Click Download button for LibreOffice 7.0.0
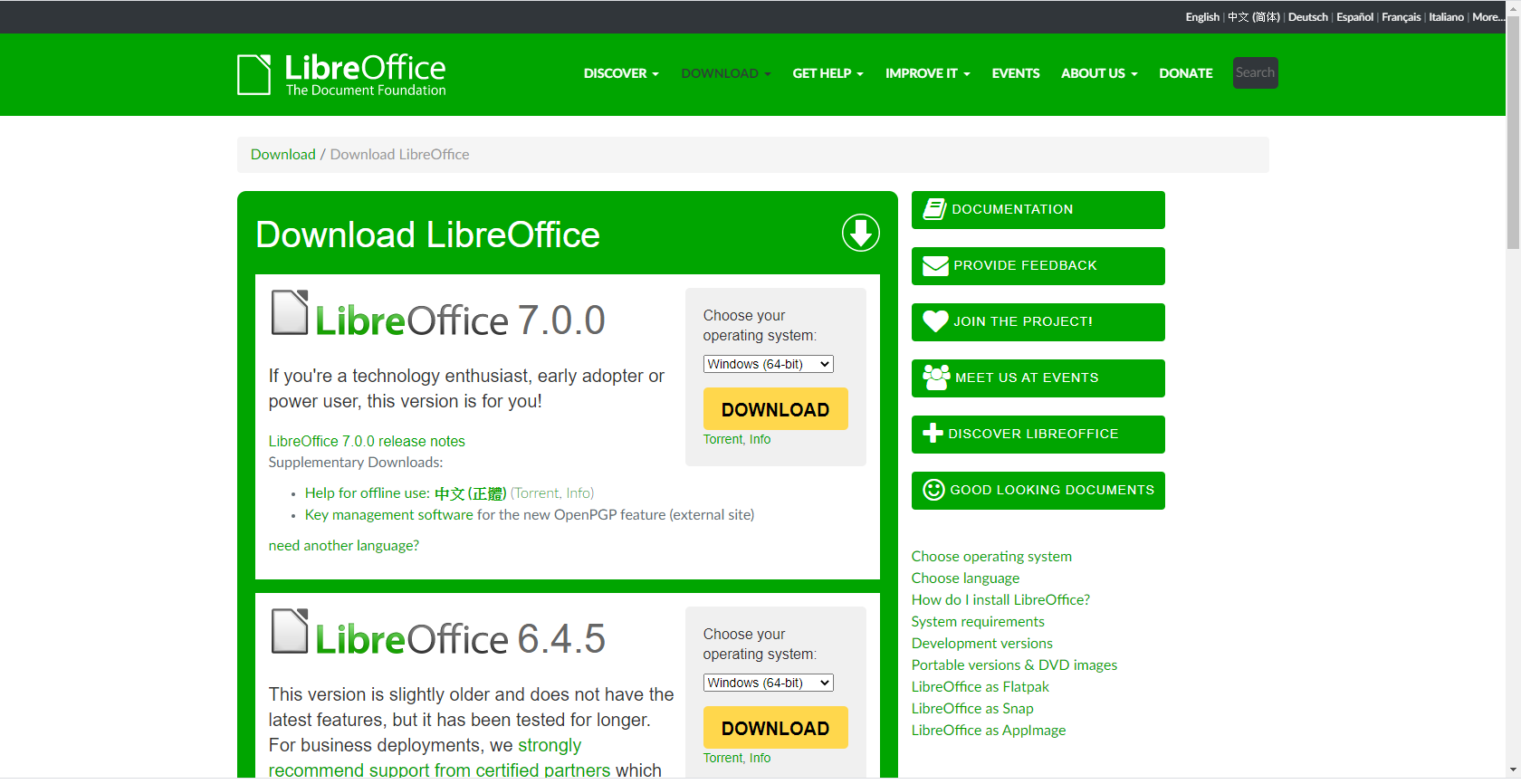The height and width of the screenshot is (784, 1521). (776, 409)
